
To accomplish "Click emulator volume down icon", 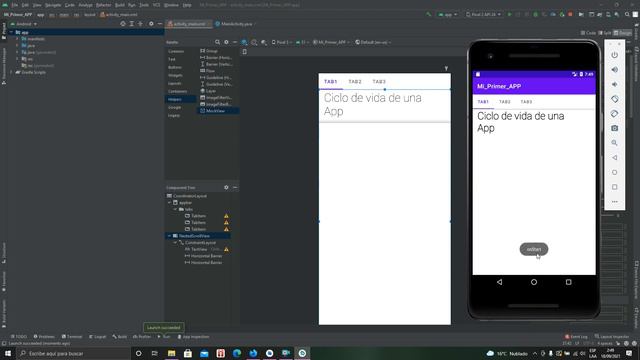I will pyautogui.click(x=614, y=84).
